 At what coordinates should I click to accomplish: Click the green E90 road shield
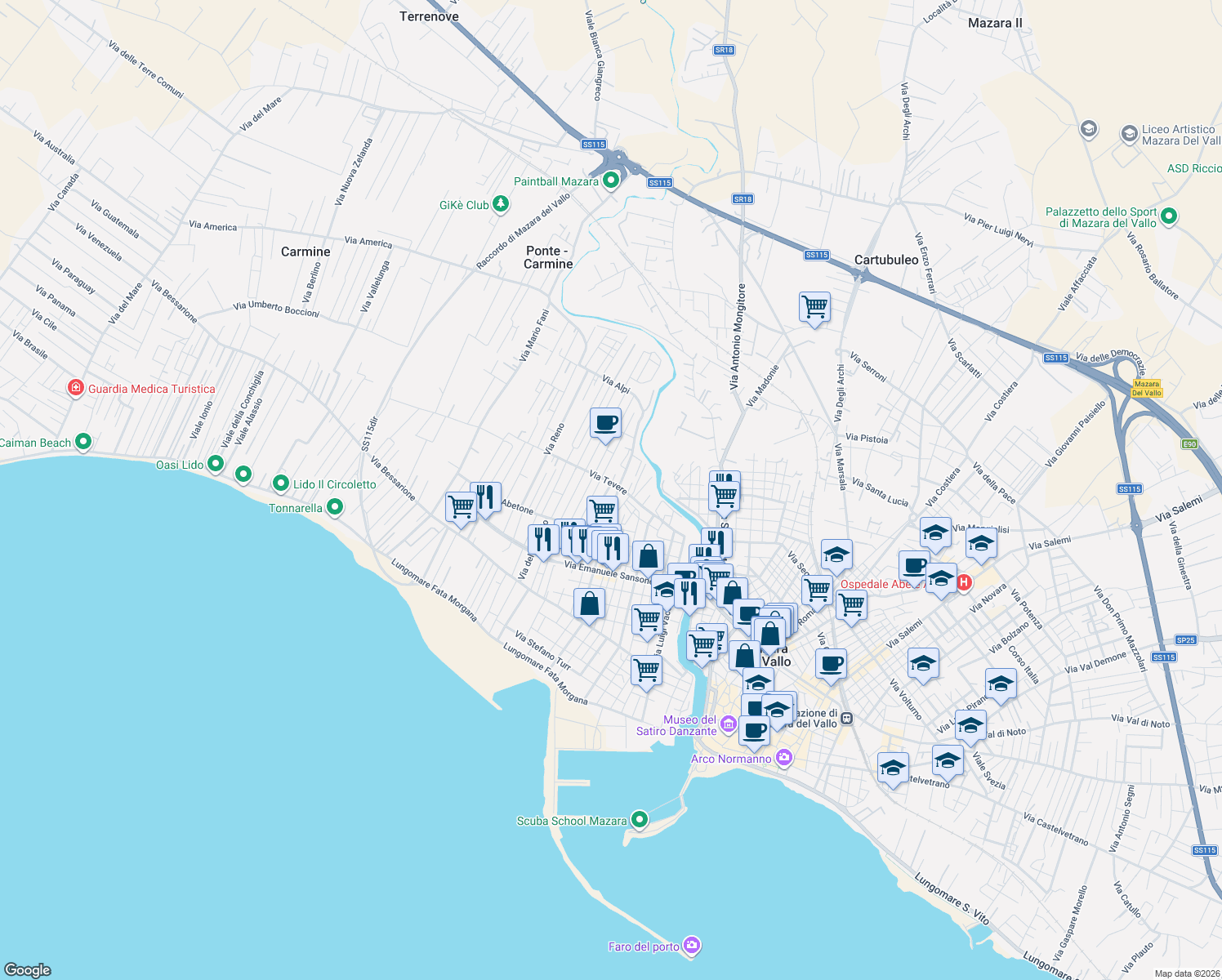pos(1189,444)
